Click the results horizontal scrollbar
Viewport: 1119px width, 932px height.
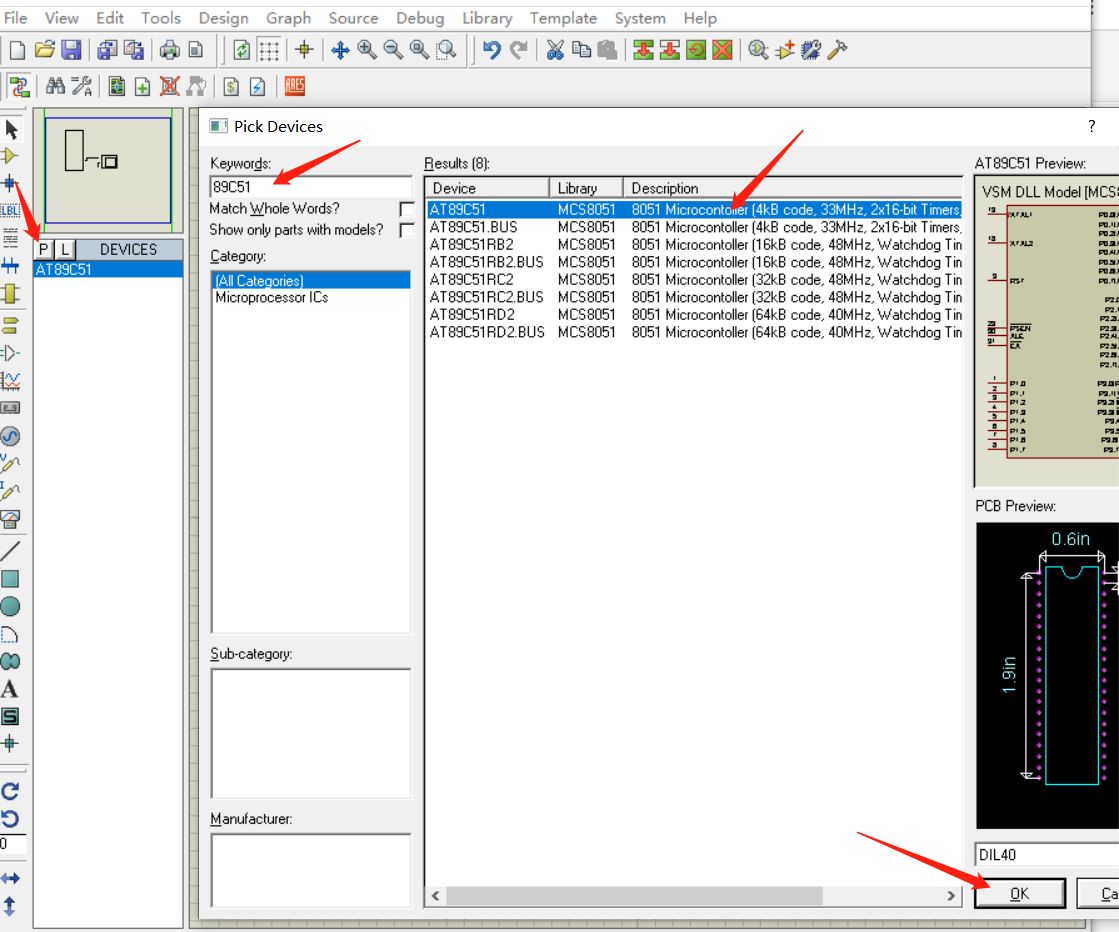click(634, 896)
